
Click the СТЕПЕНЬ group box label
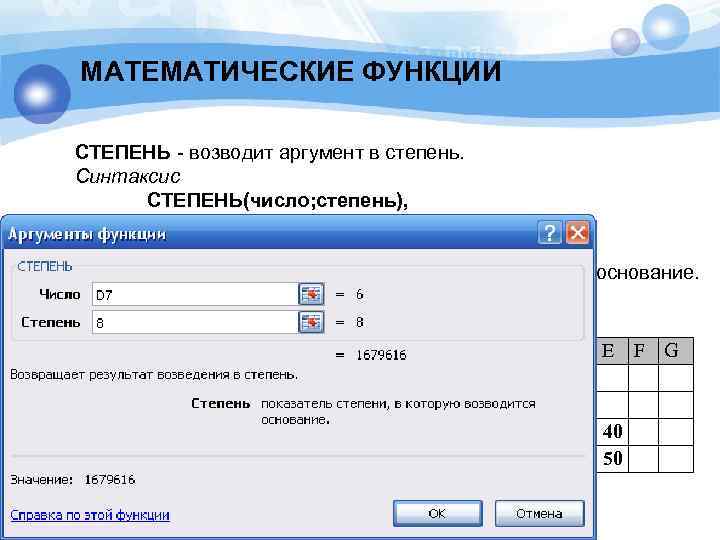pyautogui.click(x=45, y=266)
